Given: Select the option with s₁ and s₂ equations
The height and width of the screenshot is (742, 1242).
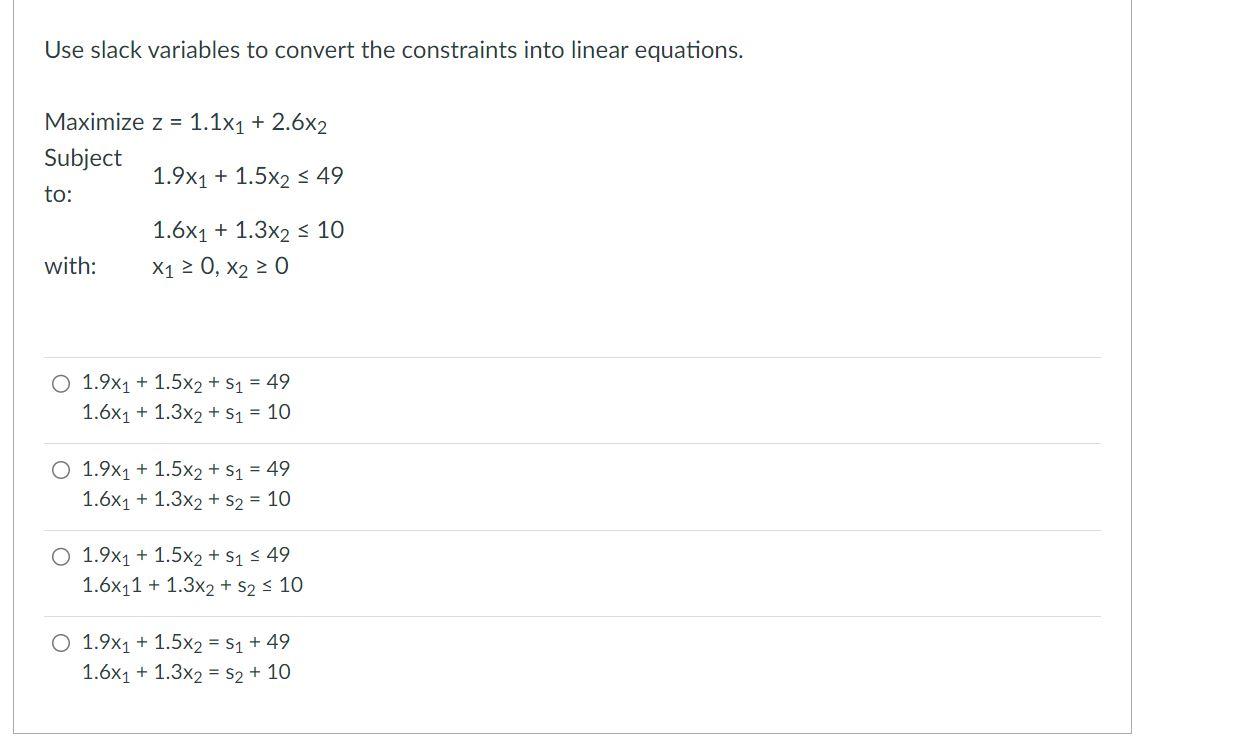Looking at the screenshot, I should [59, 468].
